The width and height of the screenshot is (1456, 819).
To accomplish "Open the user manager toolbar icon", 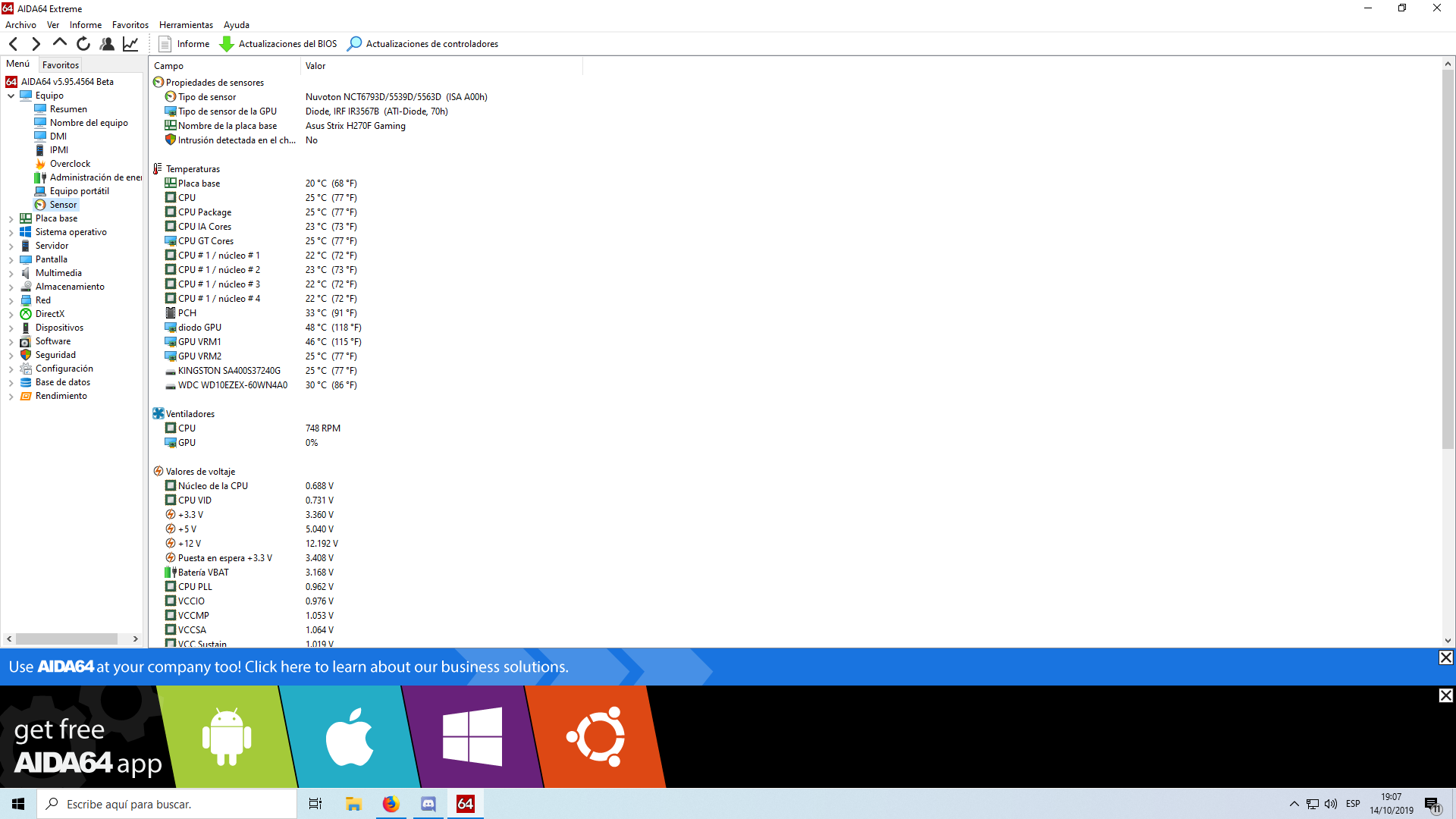I will [x=107, y=44].
